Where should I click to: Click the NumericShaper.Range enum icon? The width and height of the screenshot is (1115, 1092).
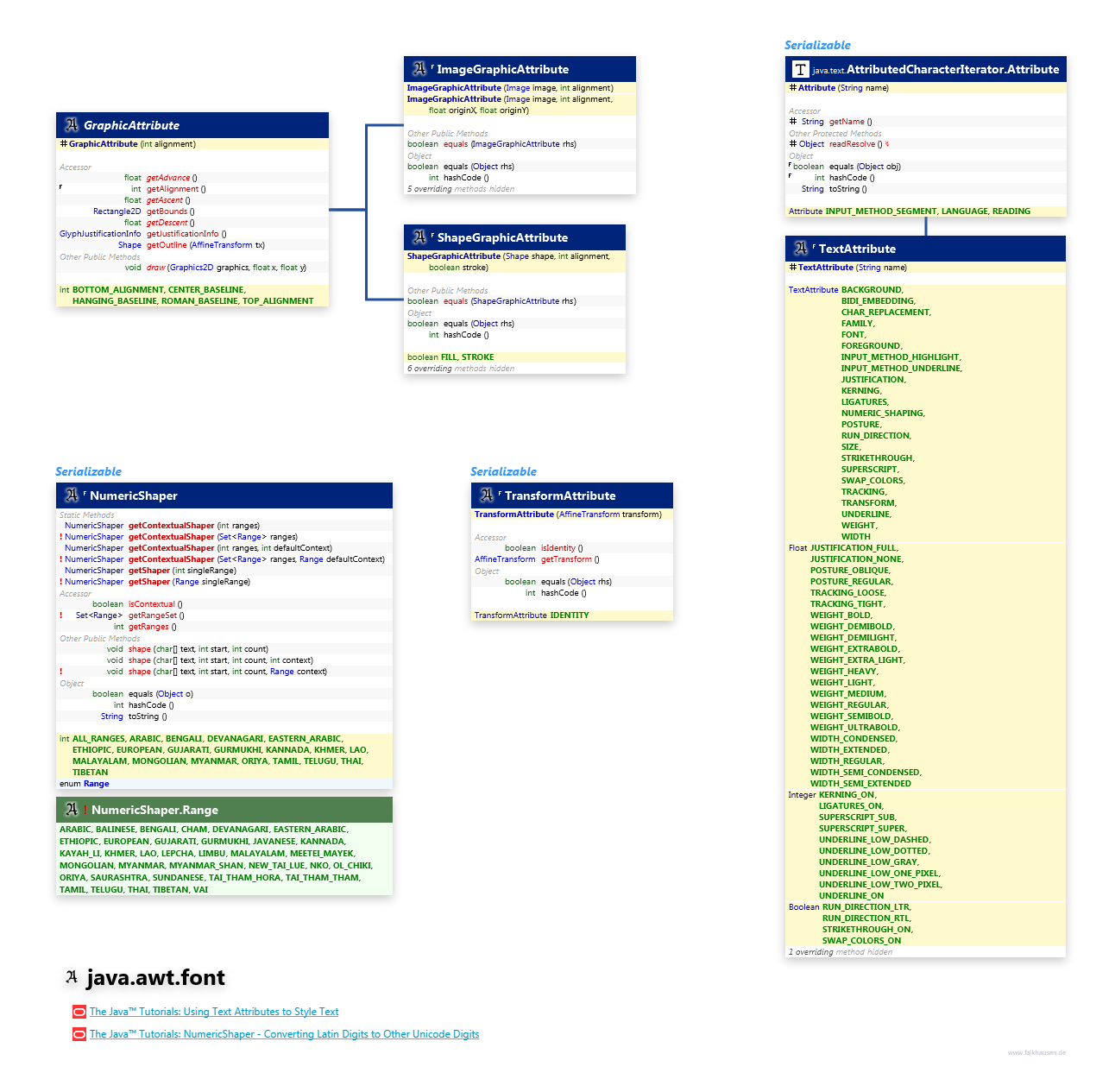pos(72,810)
